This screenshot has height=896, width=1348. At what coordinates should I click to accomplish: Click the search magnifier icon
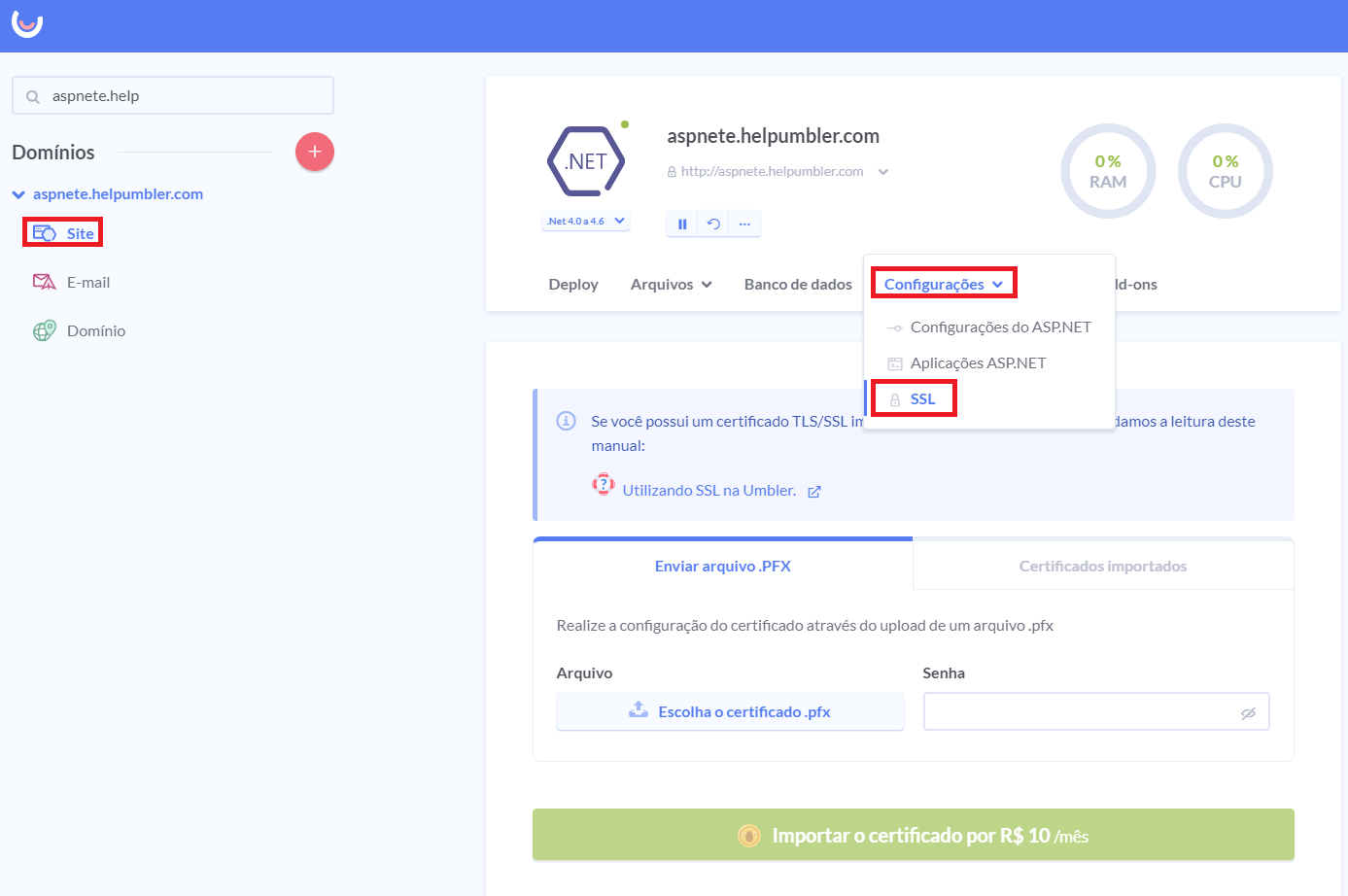coord(33,96)
